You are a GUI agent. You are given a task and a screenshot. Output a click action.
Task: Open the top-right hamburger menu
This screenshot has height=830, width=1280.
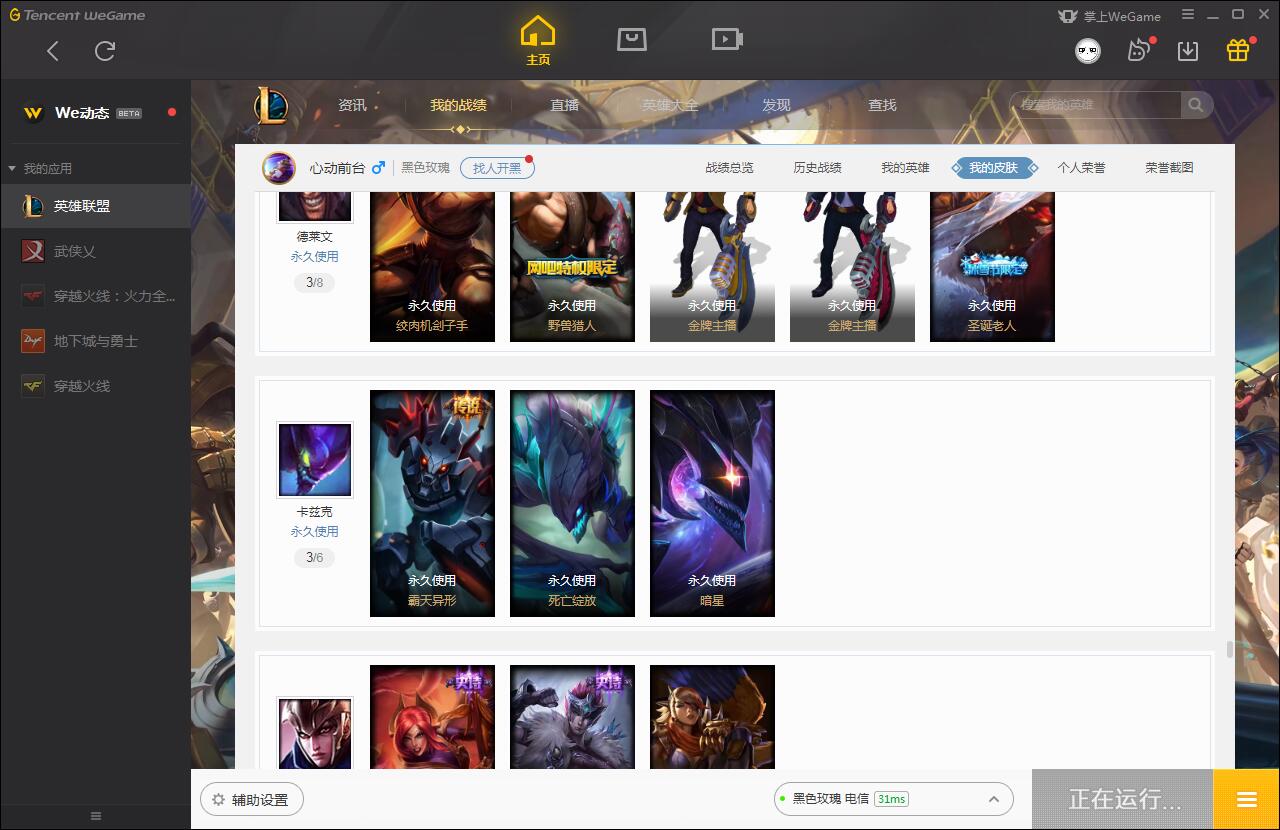coord(1188,15)
